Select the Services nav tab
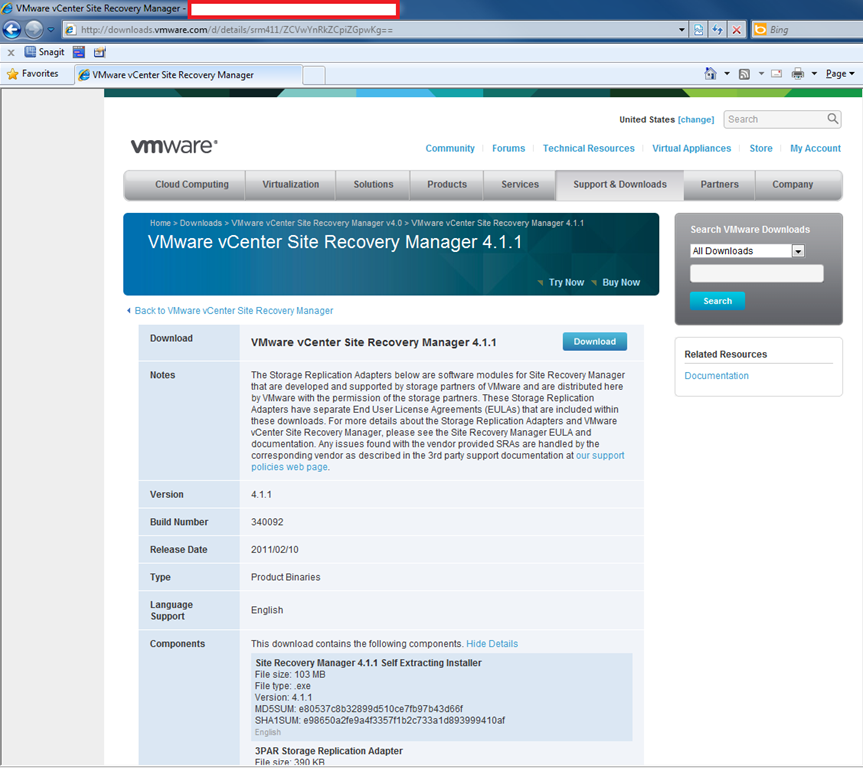Viewport: 863px width, 768px height. 520,185
